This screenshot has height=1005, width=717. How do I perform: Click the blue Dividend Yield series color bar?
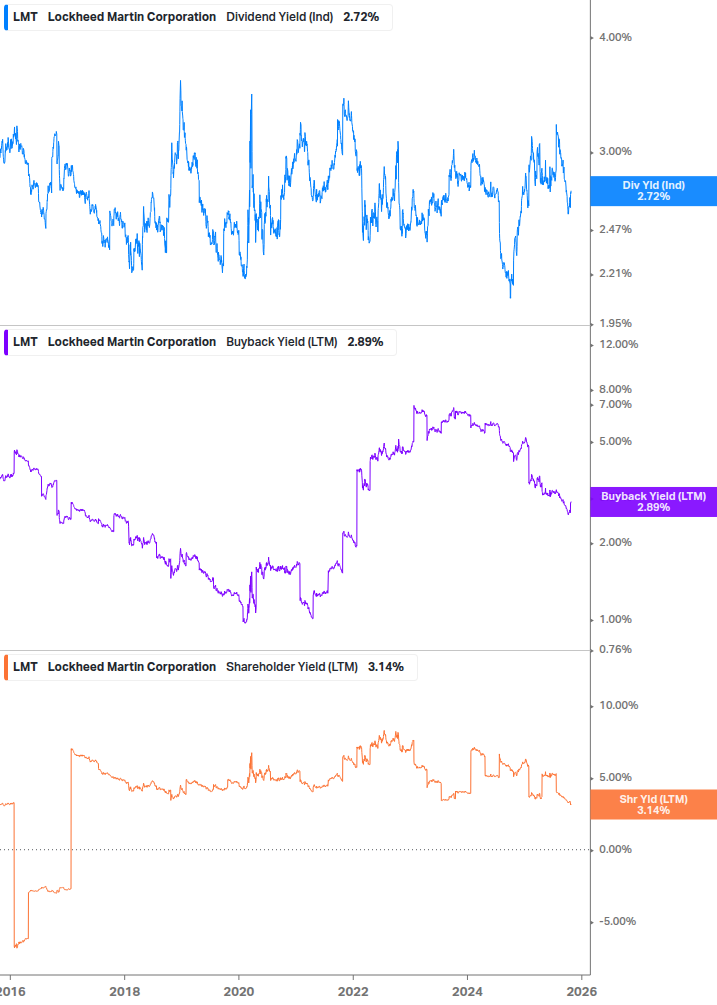point(6,17)
